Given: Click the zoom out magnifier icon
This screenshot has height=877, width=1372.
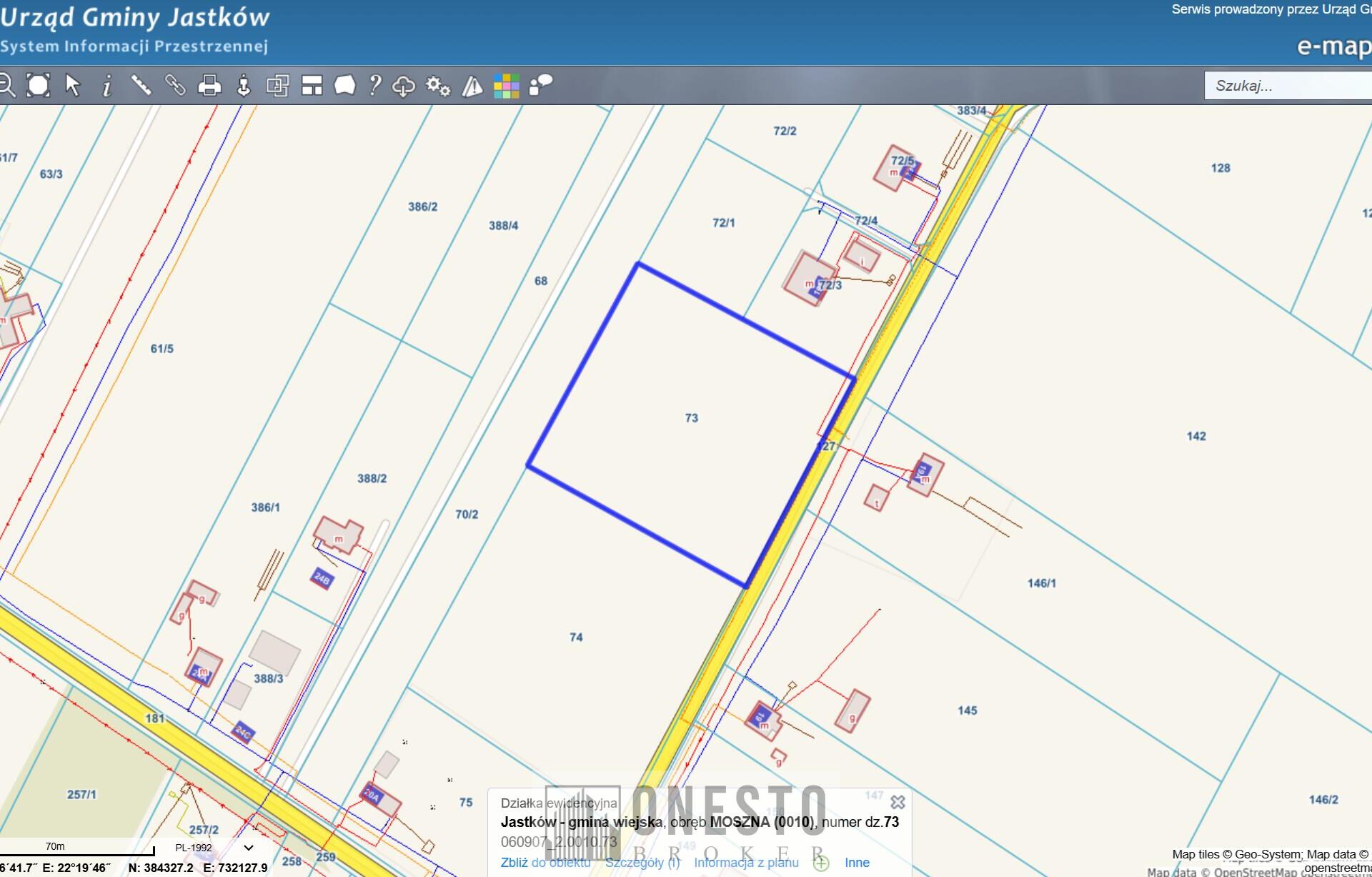Looking at the screenshot, I should tap(6, 85).
